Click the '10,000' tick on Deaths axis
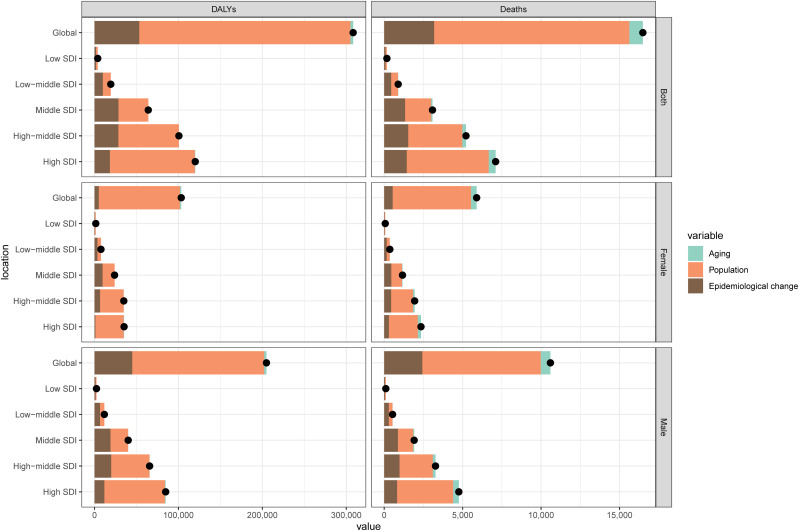799x531 pixels. pyautogui.click(x=541, y=515)
